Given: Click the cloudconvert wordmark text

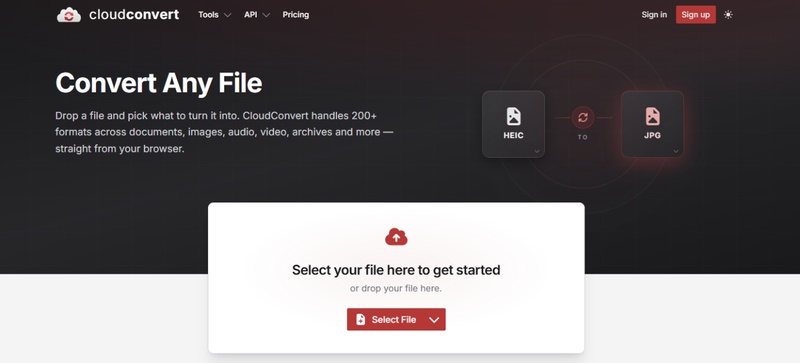Looking at the screenshot, I should (134, 15).
